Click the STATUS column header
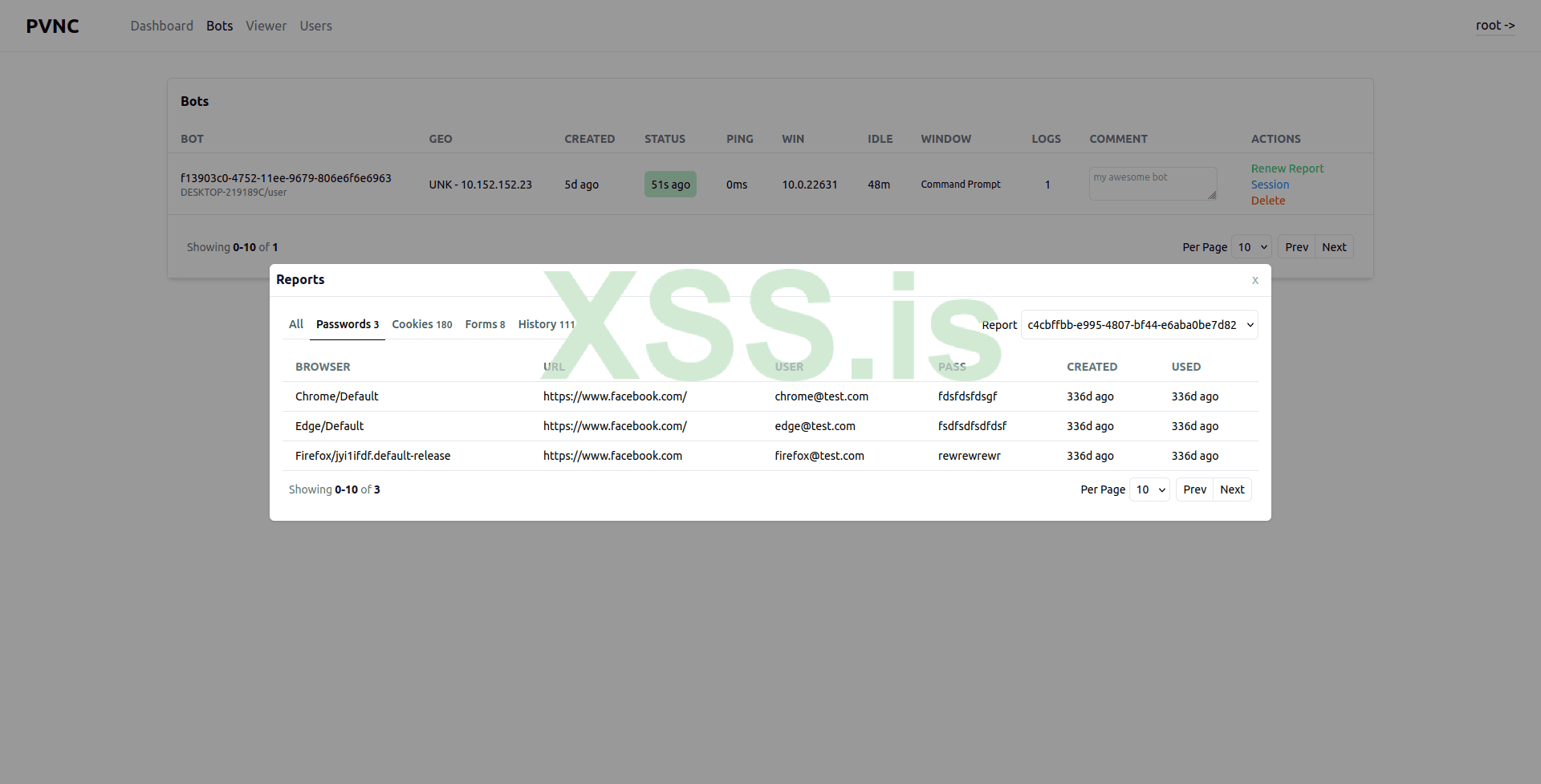 [665, 139]
